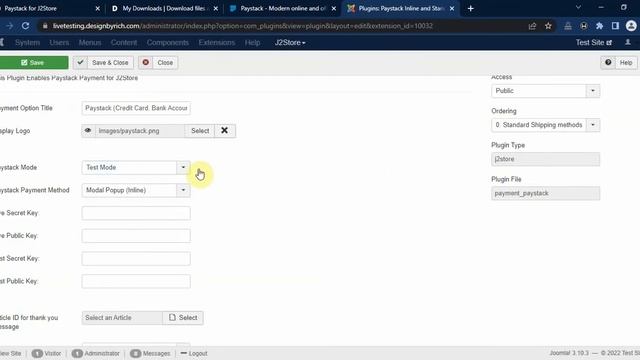Click the user profile icon in navbar
640x360 pixels.
628,42
